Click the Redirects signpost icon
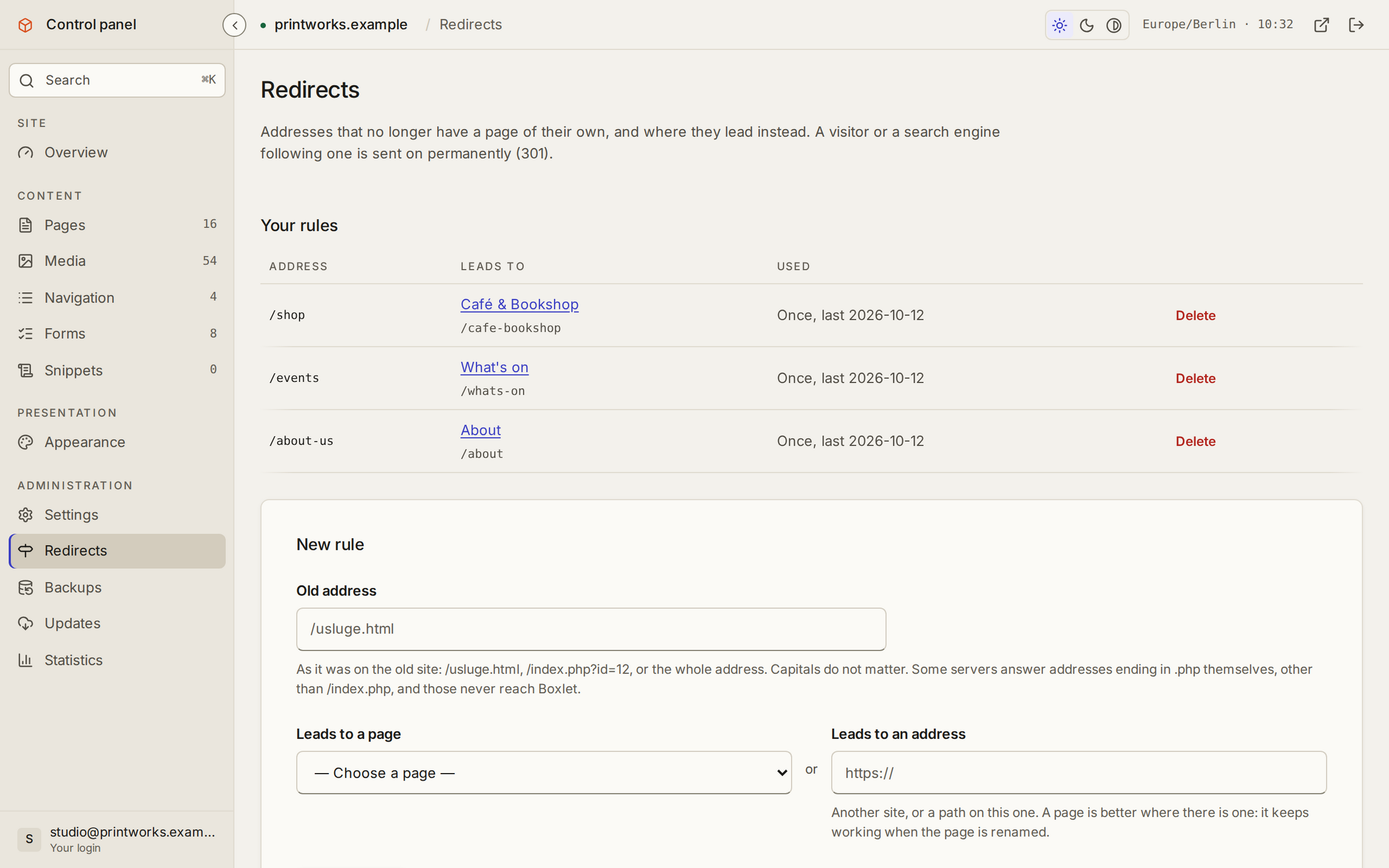The width and height of the screenshot is (1389, 868). (x=25, y=550)
